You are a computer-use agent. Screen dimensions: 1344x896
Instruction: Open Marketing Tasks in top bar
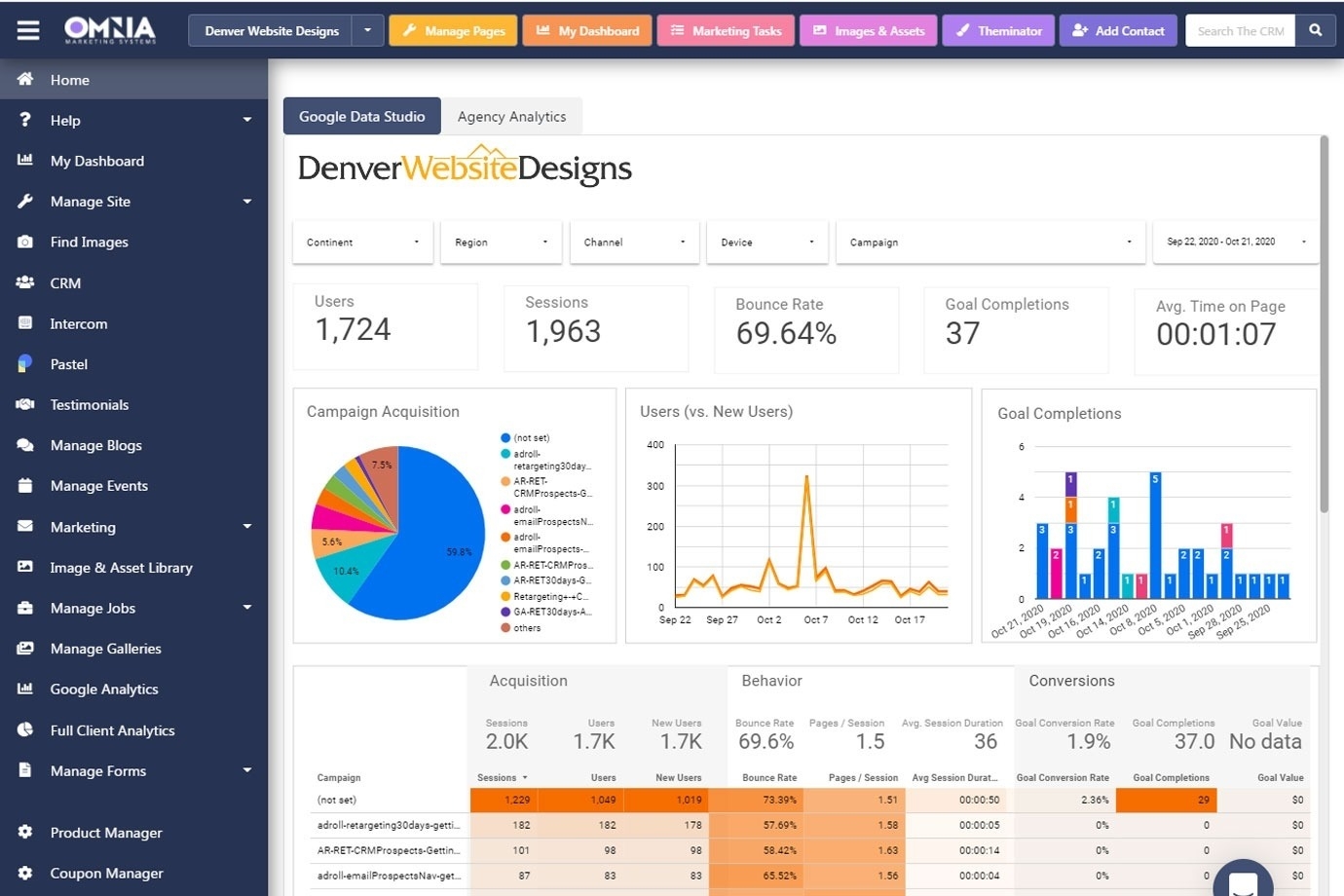point(726,30)
